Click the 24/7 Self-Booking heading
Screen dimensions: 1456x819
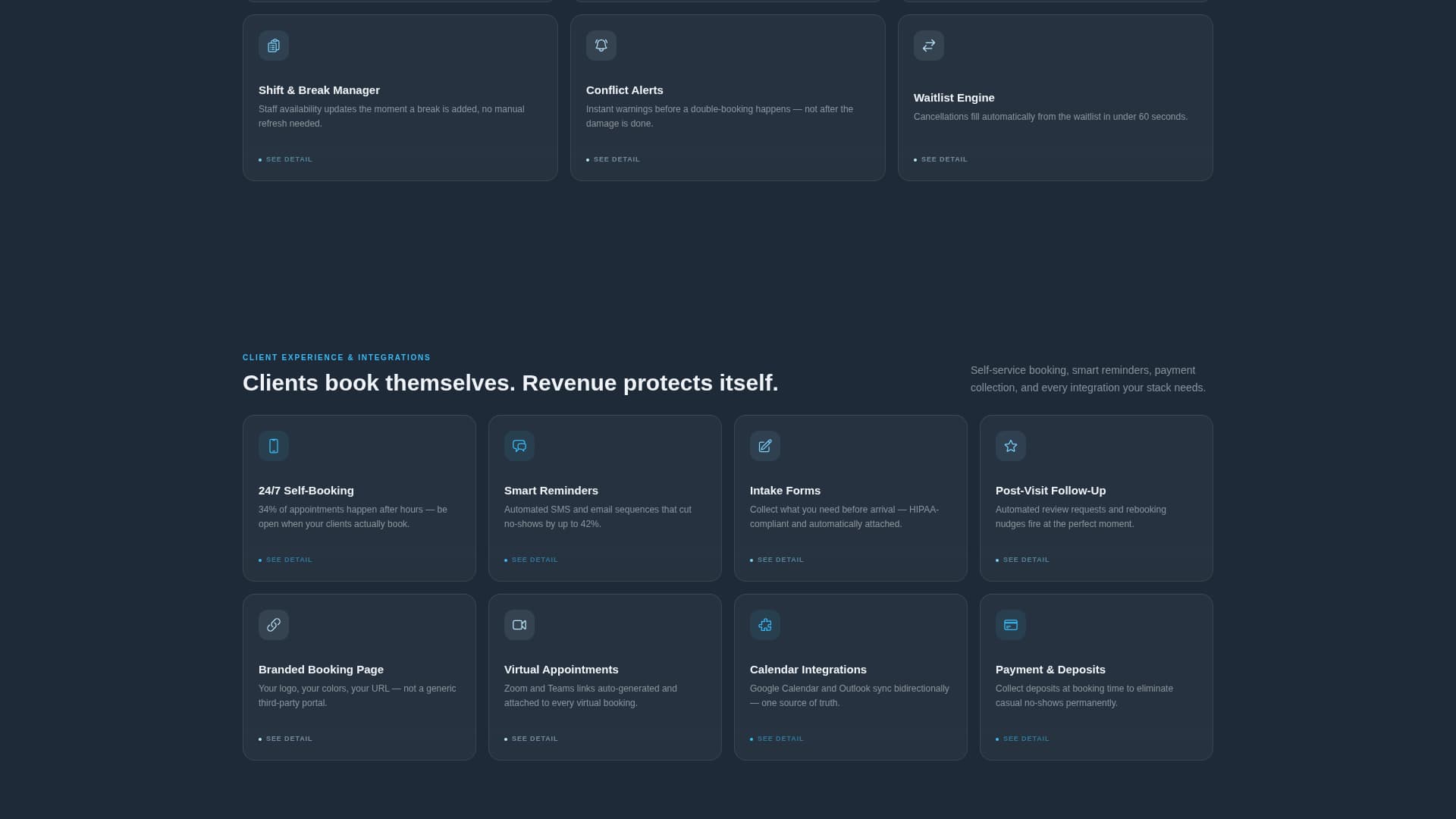pos(306,491)
